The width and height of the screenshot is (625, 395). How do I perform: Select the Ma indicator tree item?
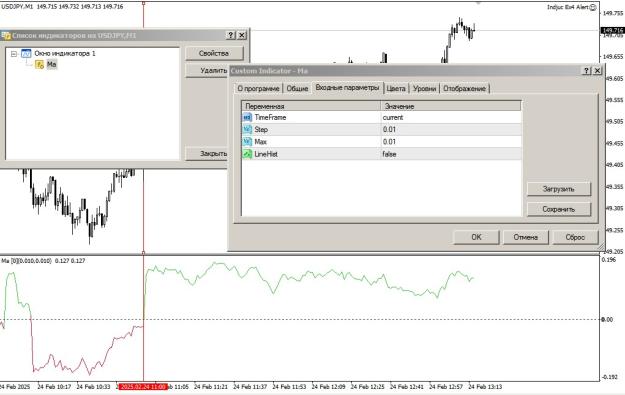click(52, 65)
